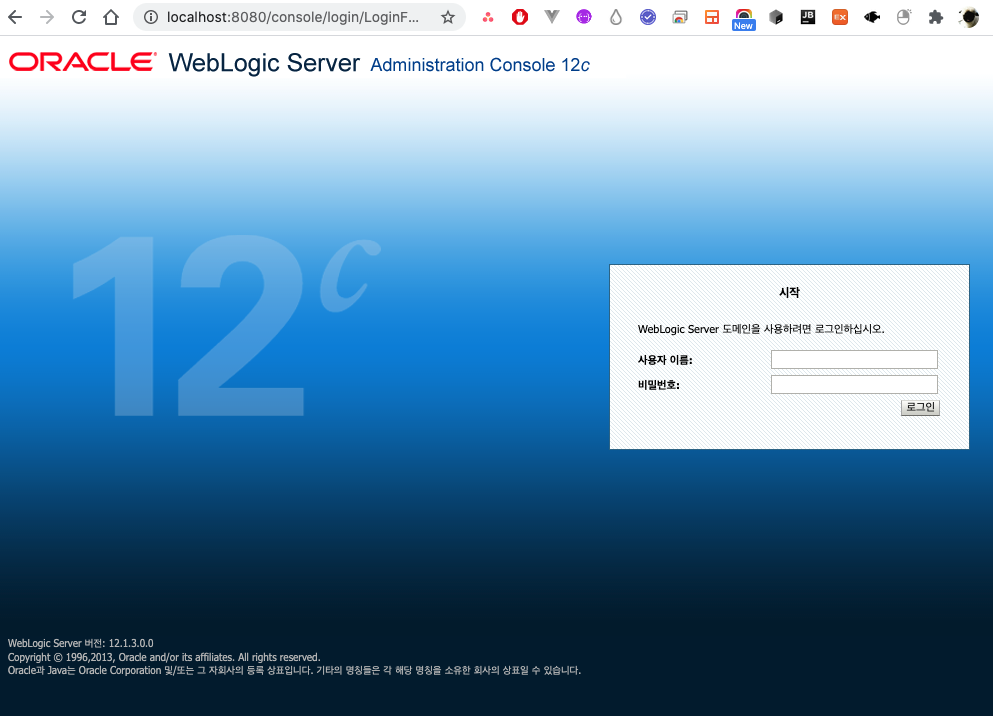Open the purple round face extension icon

point(584,17)
